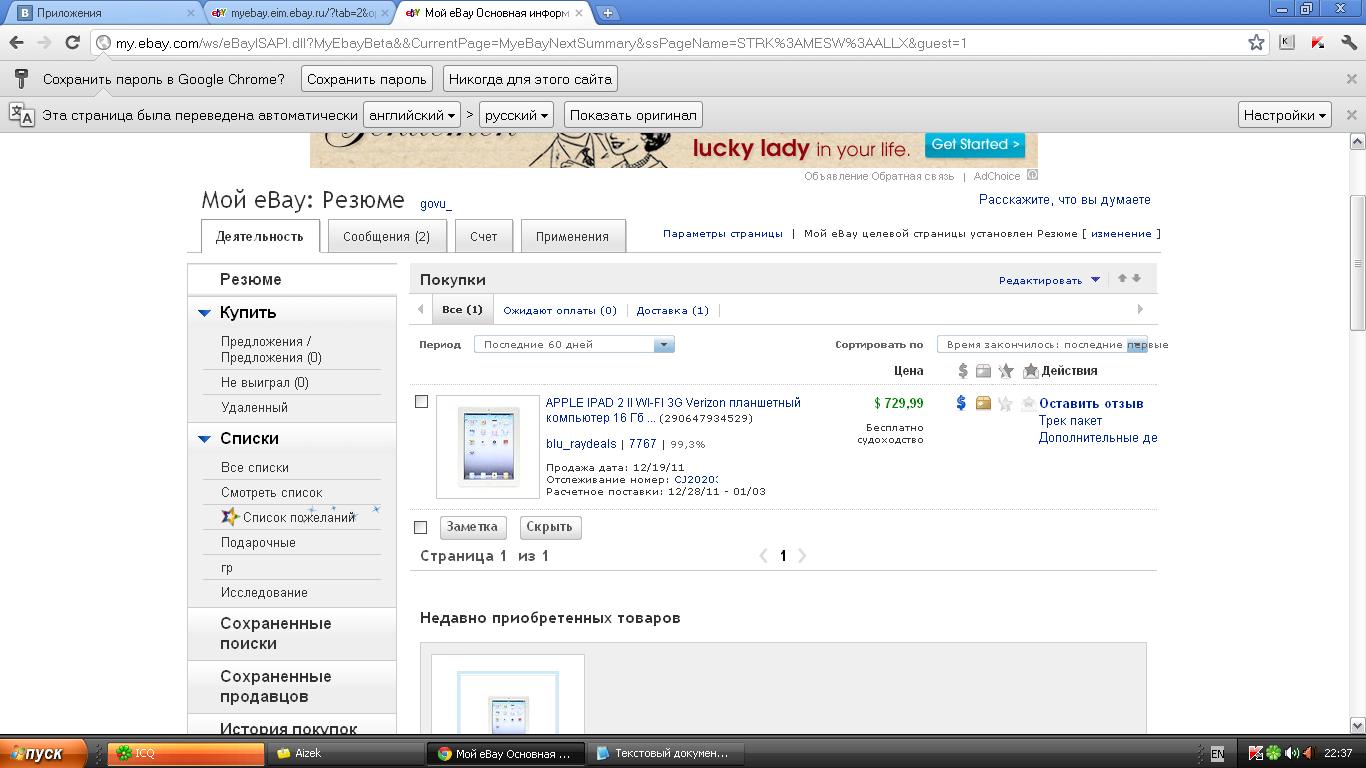This screenshot has height=768, width=1366.
Task: Open target language dropdown русский
Action: point(516,115)
